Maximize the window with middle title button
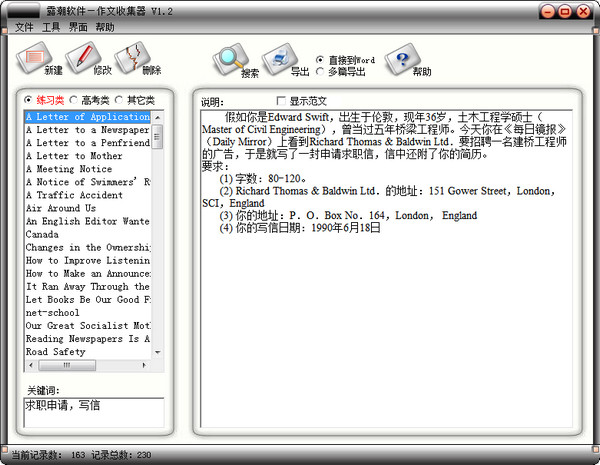Screen dimensions: 600x465 (x=566, y=11)
